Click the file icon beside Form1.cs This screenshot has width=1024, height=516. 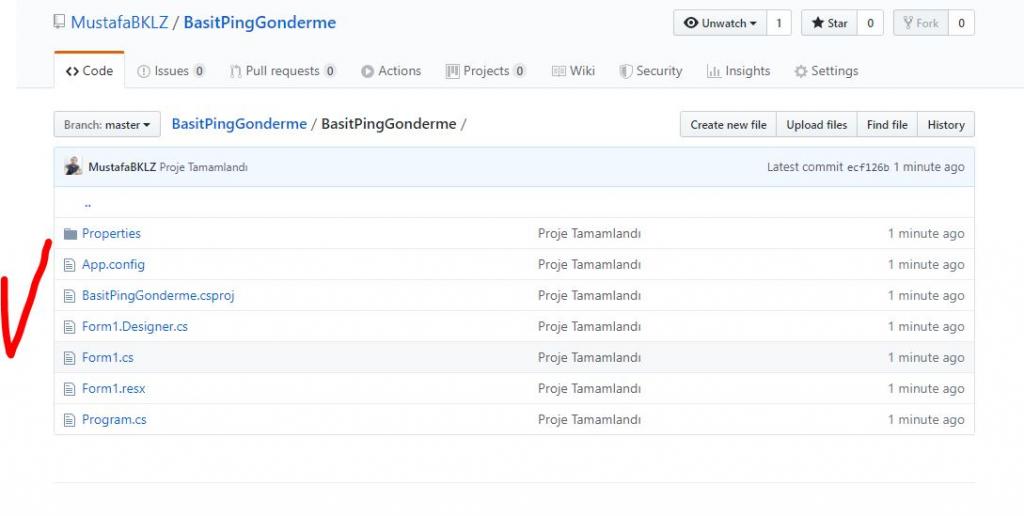tap(69, 357)
